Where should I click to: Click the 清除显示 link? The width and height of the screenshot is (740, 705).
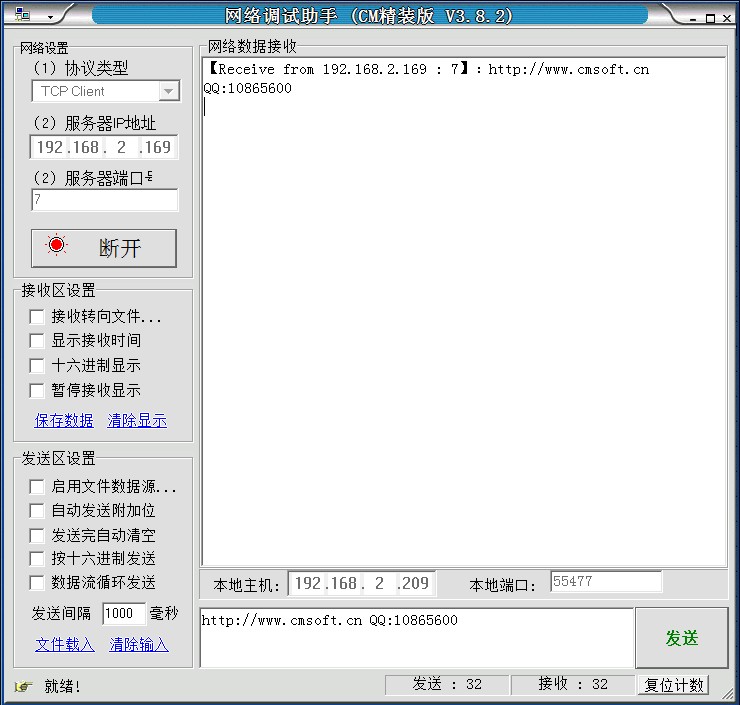[x=137, y=420]
